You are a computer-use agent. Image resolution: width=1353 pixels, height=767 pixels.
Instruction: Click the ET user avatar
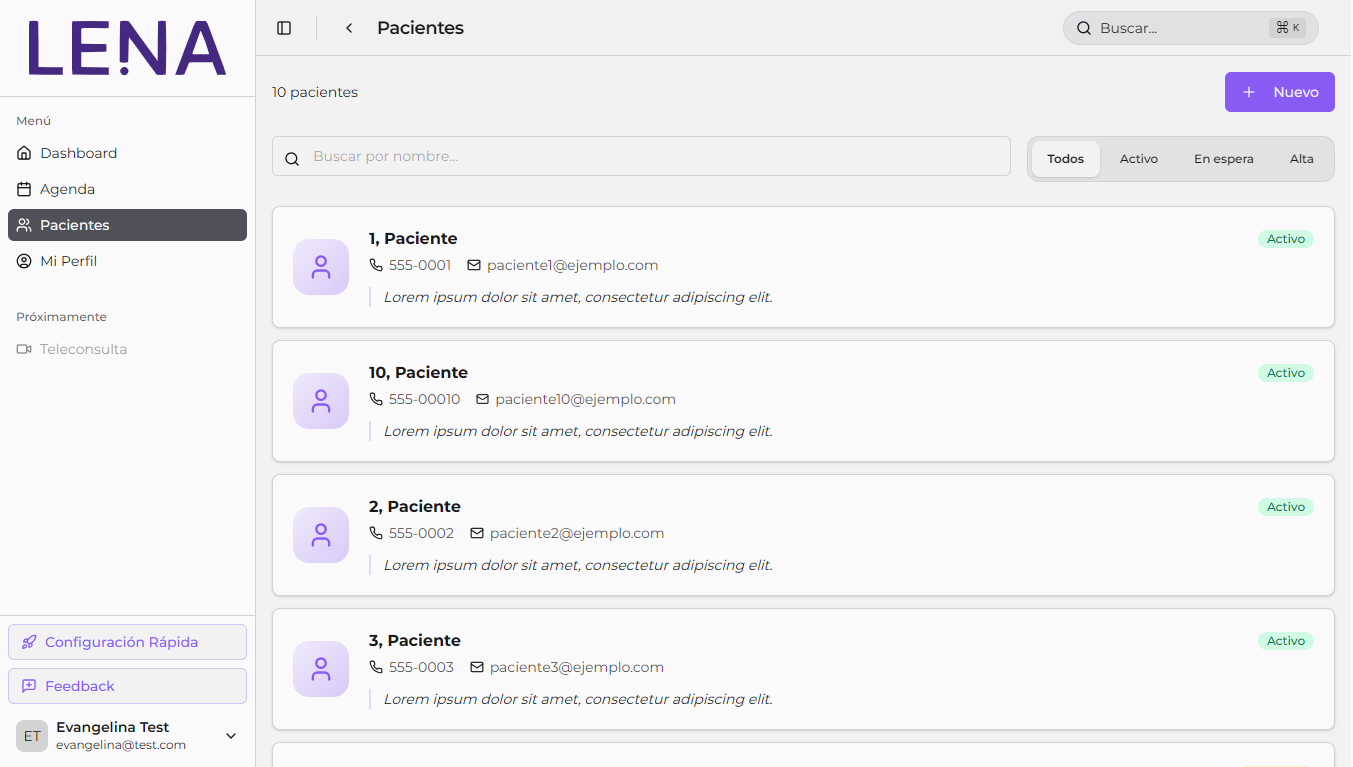(32, 736)
